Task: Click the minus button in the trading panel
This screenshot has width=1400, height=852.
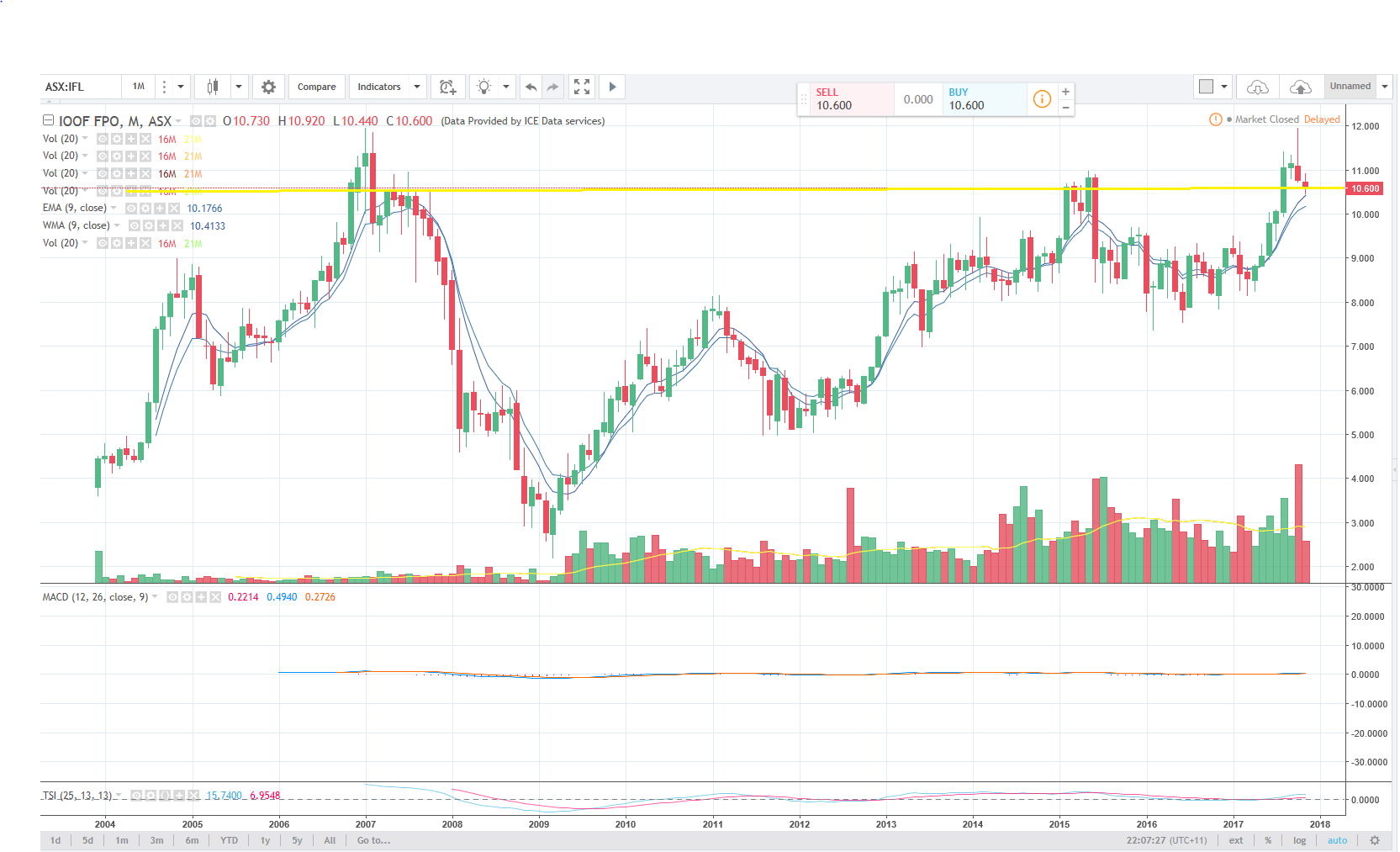Action: 1065,108
